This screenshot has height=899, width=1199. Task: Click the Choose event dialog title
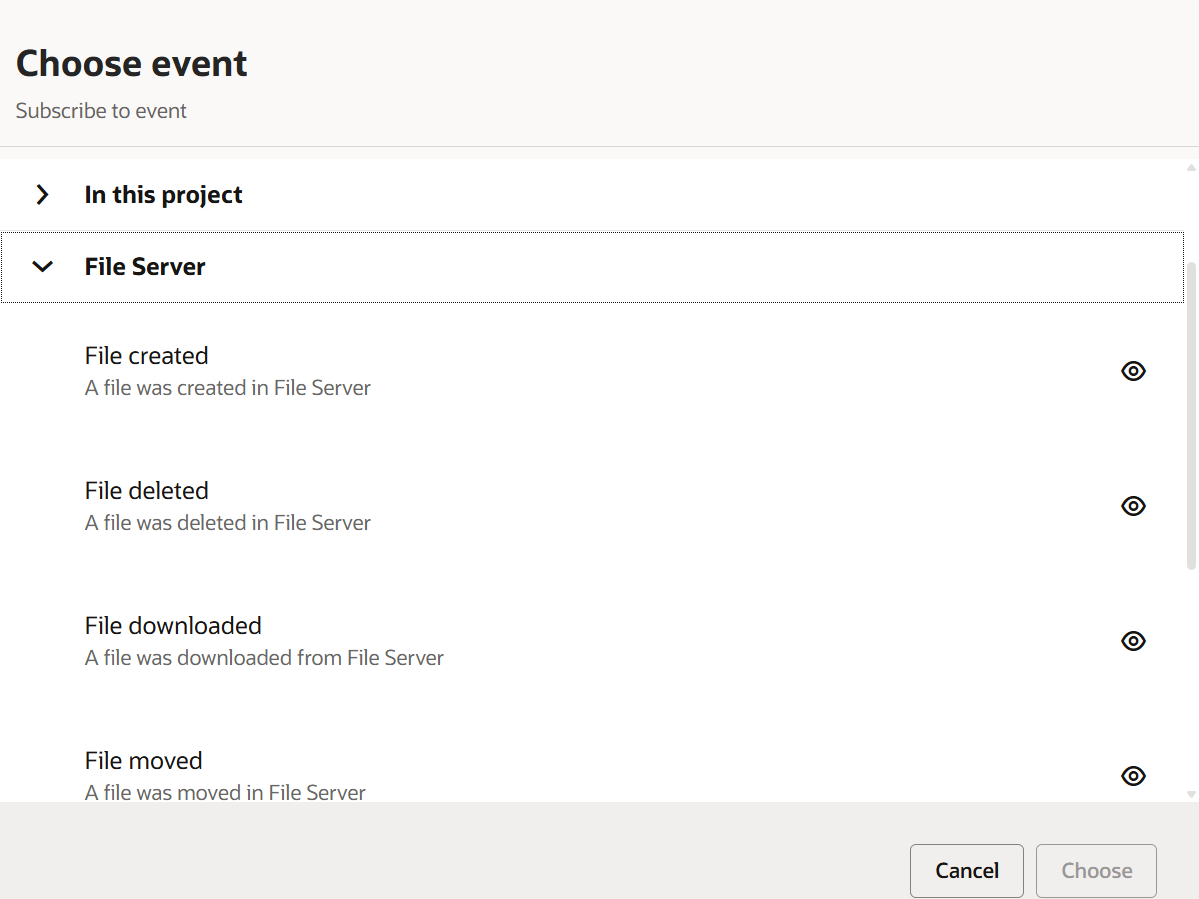click(132, 64)
